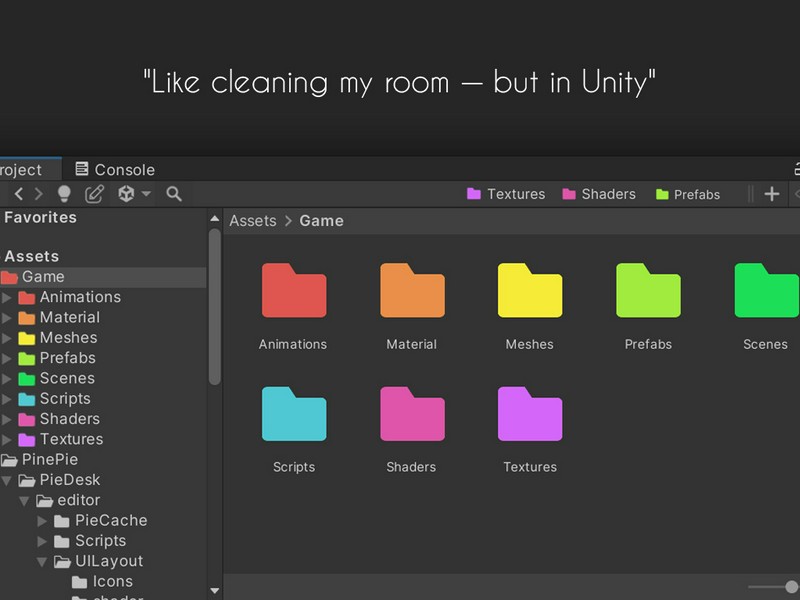
Task: Select the lime Prefabs folder thumbnail
Action: (648, 290)
